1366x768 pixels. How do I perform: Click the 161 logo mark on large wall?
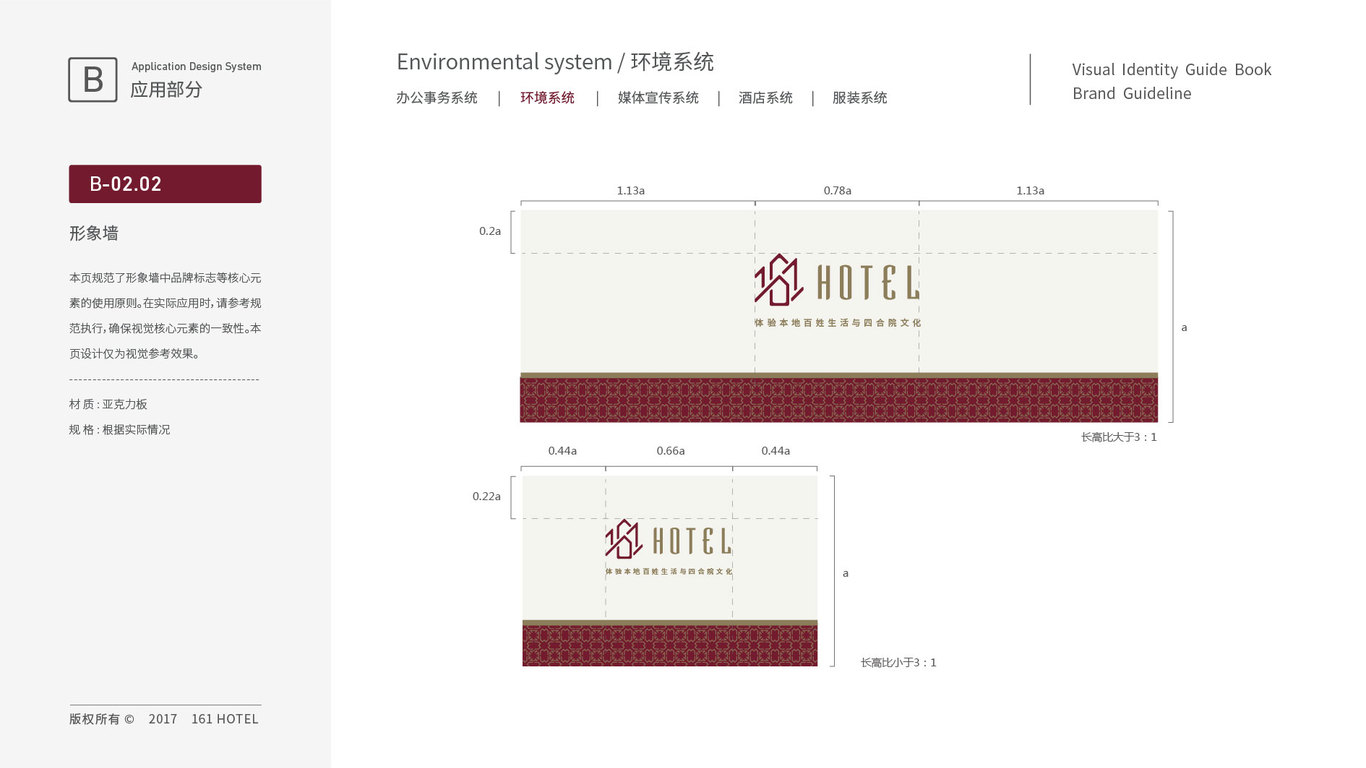tap(779, 280)
